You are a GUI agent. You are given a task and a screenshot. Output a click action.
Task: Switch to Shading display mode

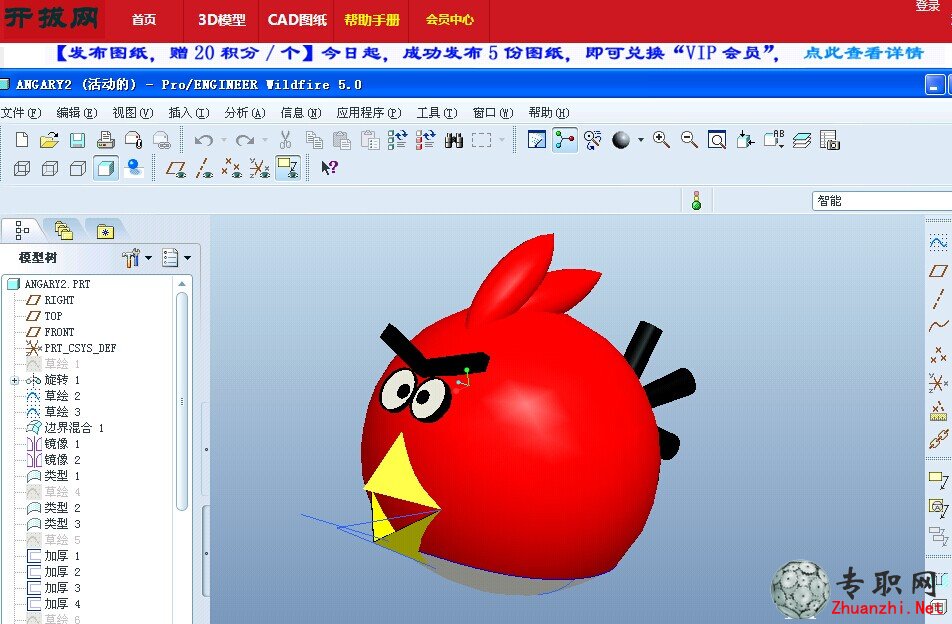coord(106,168)
